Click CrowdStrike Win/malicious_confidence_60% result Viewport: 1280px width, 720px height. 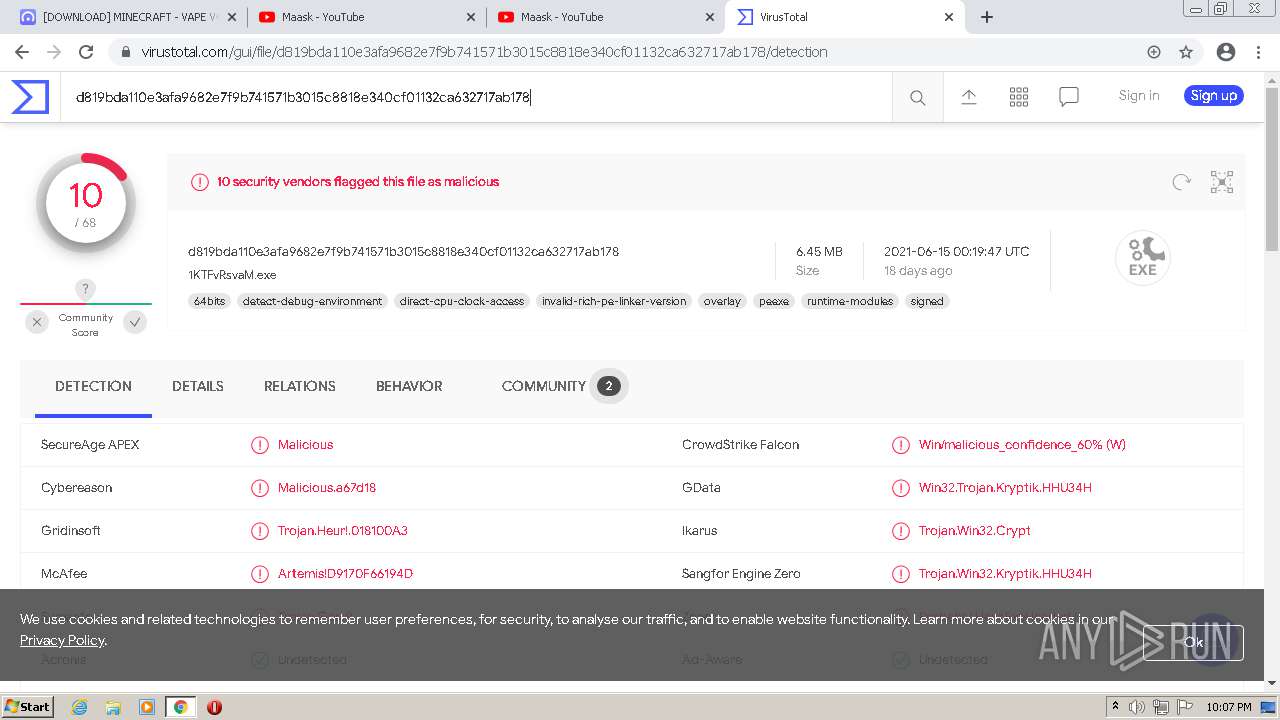(x=1022, y=445)
